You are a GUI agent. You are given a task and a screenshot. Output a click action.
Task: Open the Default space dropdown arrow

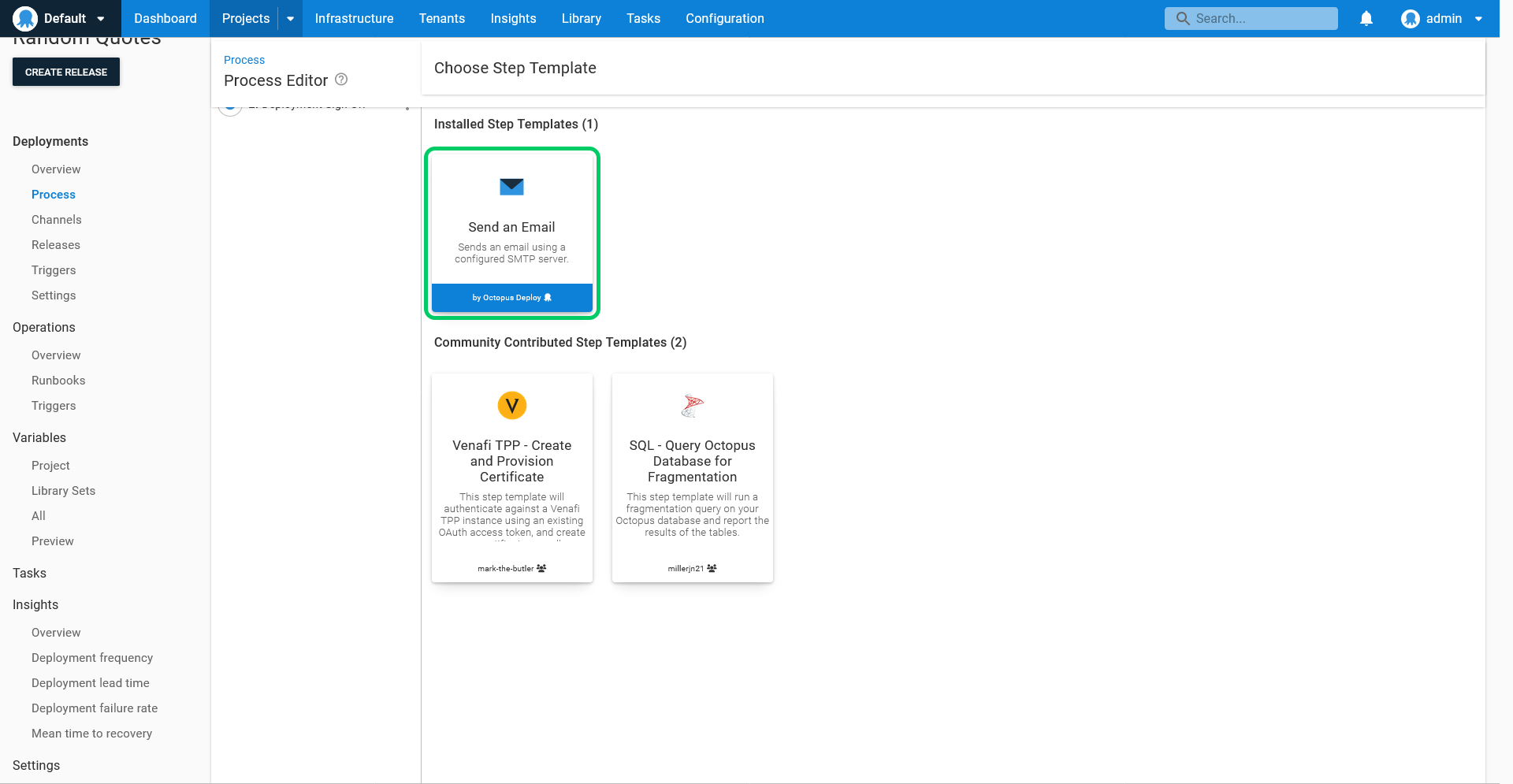point(101,19)
